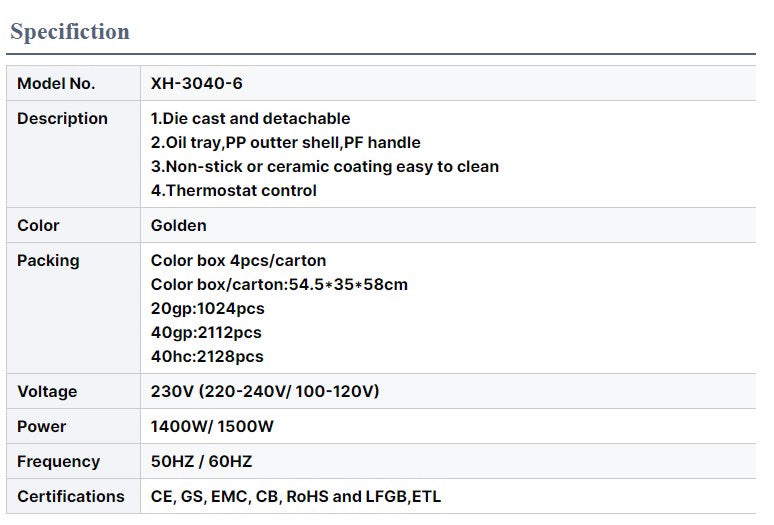Click the 'Color box 4pcs/carton' text
The height and width of the screenshot is (525, 774).
tap(239, 261)
